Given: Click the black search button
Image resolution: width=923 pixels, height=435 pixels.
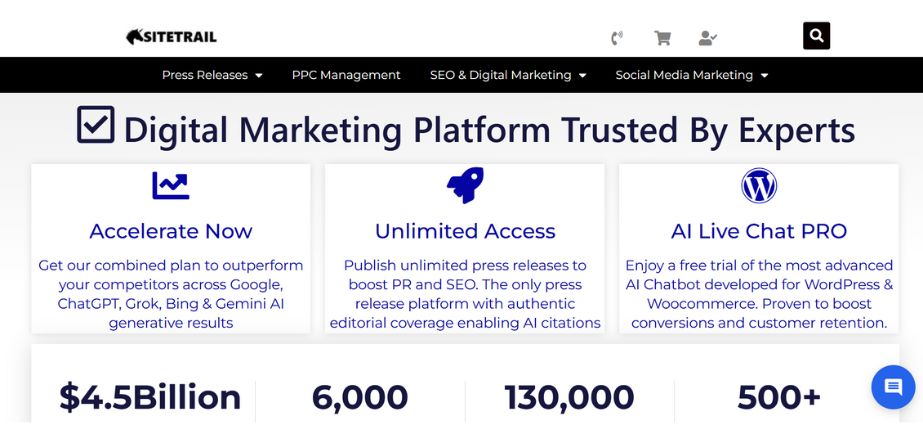Looking at the screenshot, I should 816,36.
